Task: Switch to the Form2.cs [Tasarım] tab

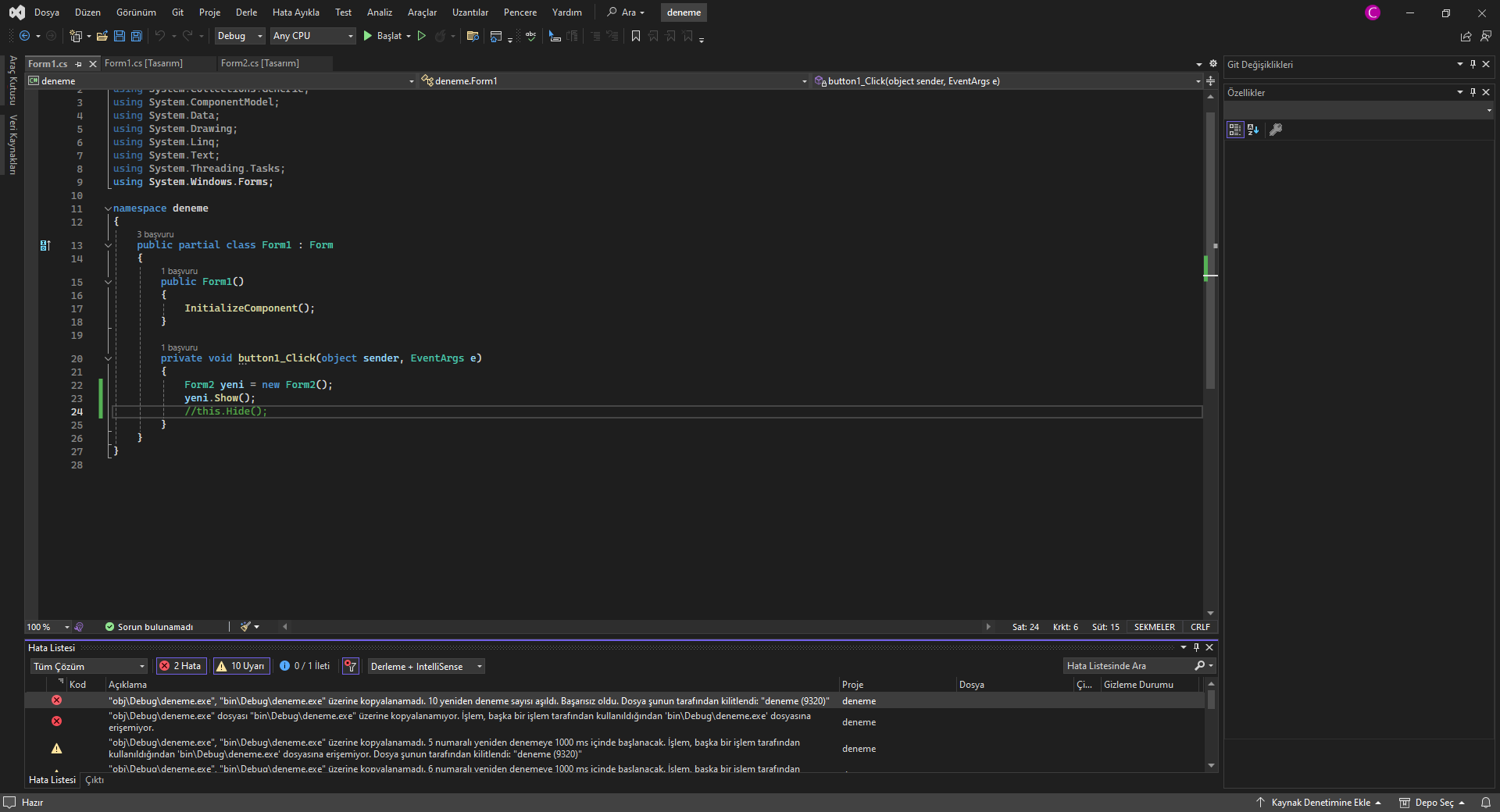Action: click(x=259, y=63)
